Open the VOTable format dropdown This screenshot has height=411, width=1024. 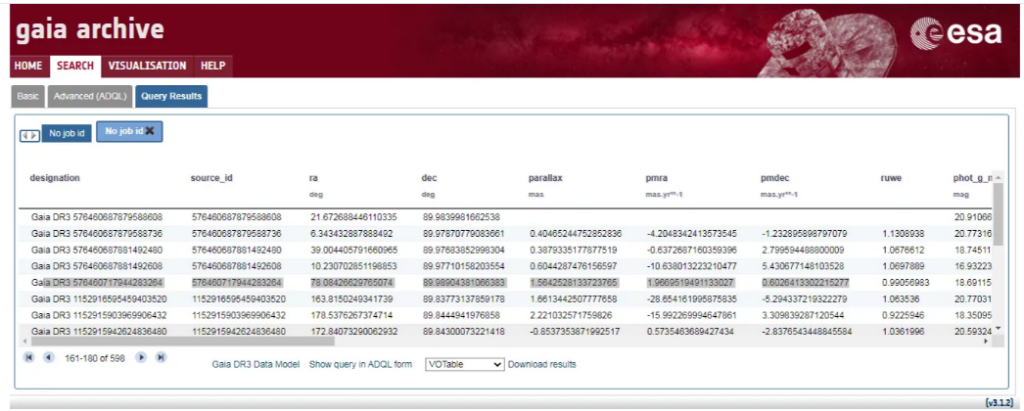pos(464,365)
